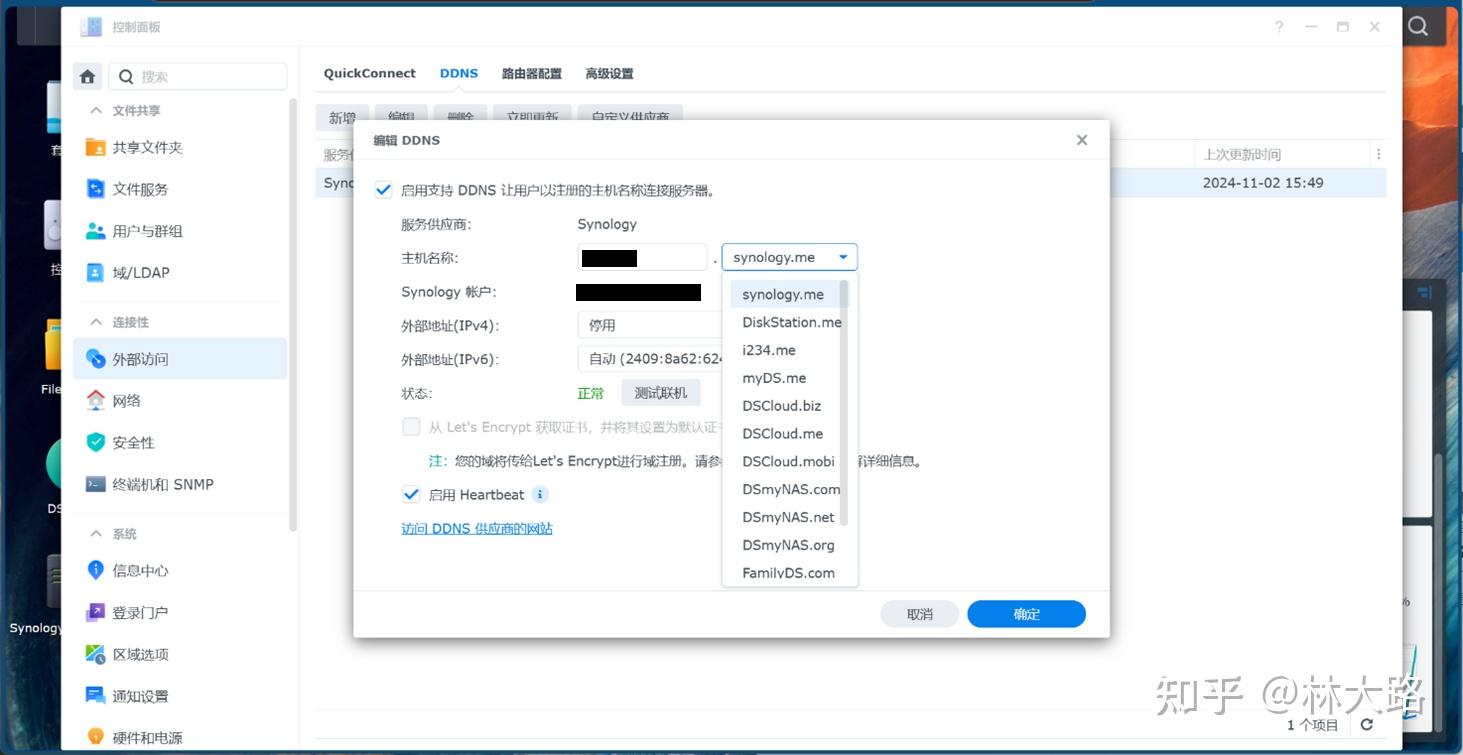This screenshot has width=1463, height=755.
Task: Open the synology.me domain dropdown
Action: [x=790, y=257]
